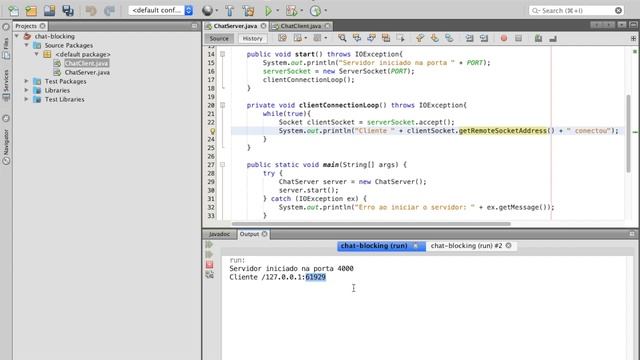Click the green Run Project icon
This screenshot has height=360, width=640.
click(x=268, y=11)
